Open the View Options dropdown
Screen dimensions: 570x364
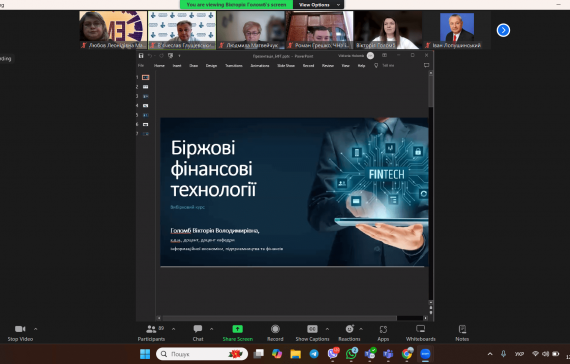pyautogui.click(x=319, y=5)
